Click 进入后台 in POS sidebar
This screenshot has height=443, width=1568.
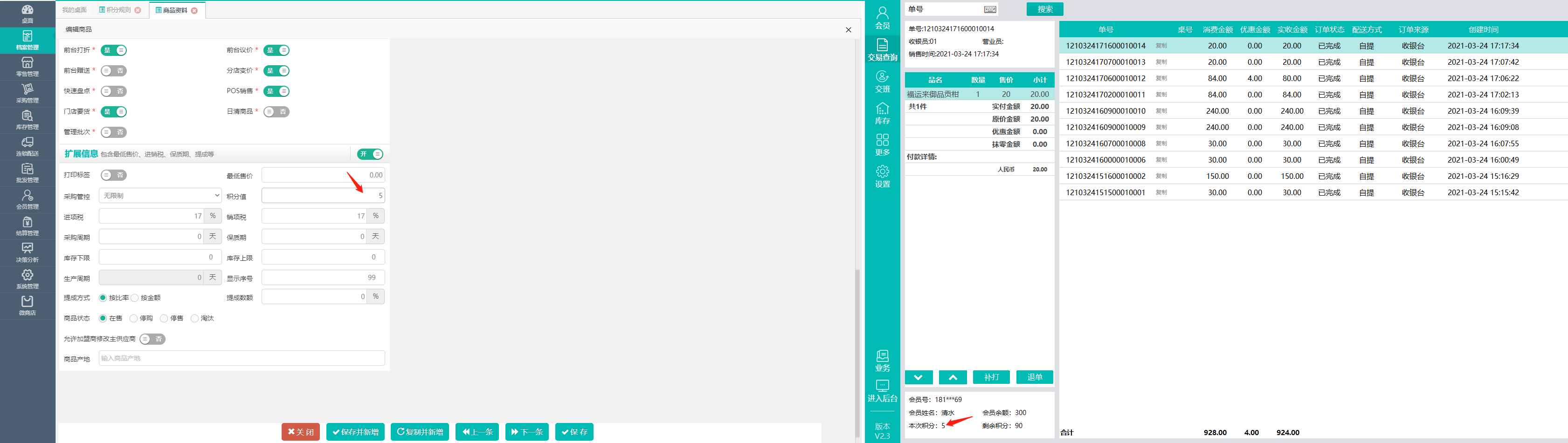click(x=882, y=391)
